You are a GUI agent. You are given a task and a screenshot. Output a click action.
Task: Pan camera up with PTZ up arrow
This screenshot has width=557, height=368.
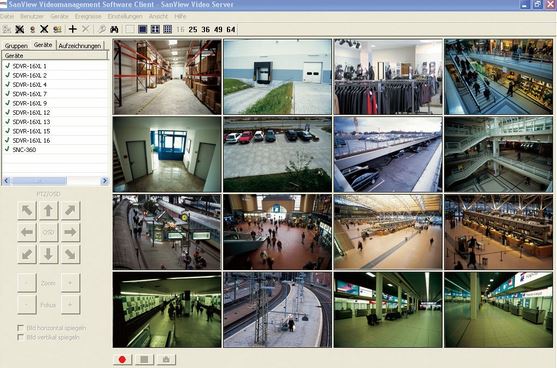coord(48,210)
